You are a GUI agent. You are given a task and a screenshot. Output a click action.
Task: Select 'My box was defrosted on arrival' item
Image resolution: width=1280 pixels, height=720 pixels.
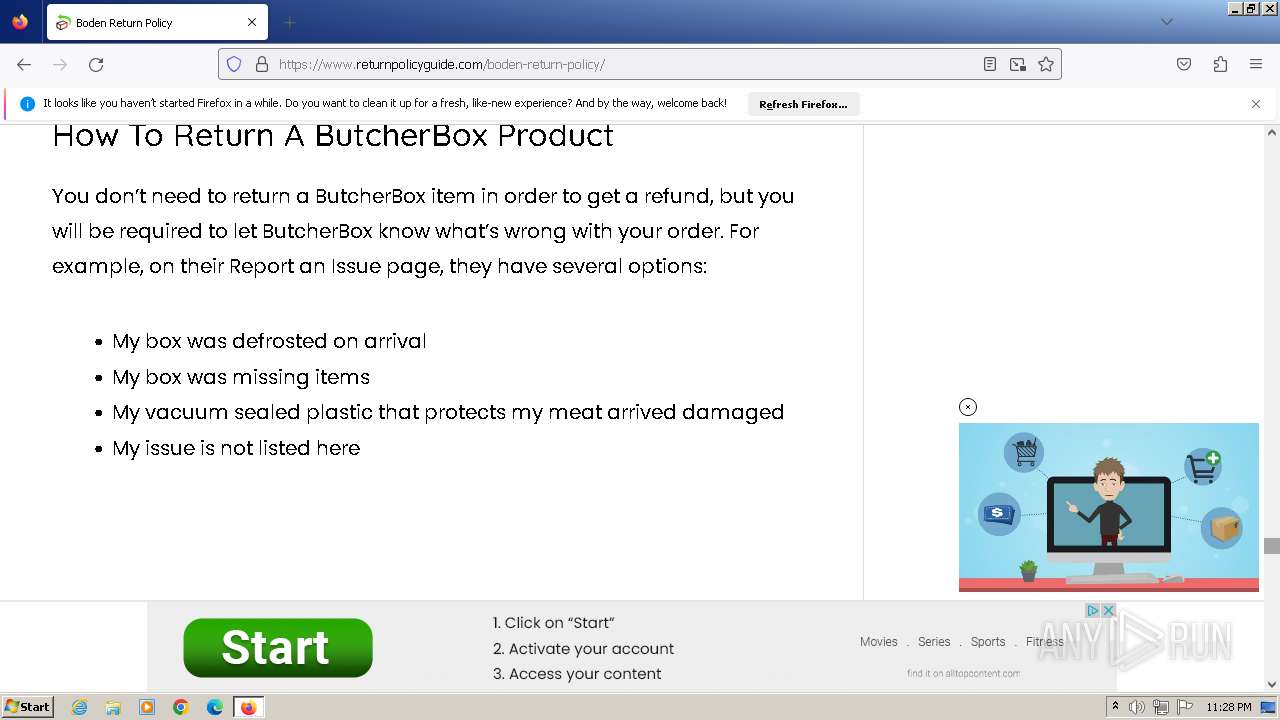(269, 341)
